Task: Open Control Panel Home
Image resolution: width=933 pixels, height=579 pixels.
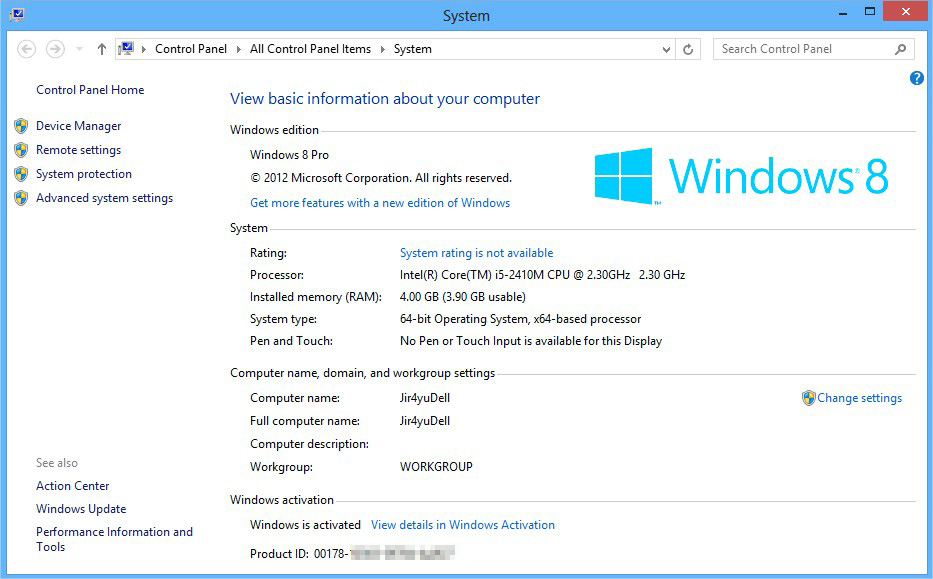Action: tap(90, 90)
